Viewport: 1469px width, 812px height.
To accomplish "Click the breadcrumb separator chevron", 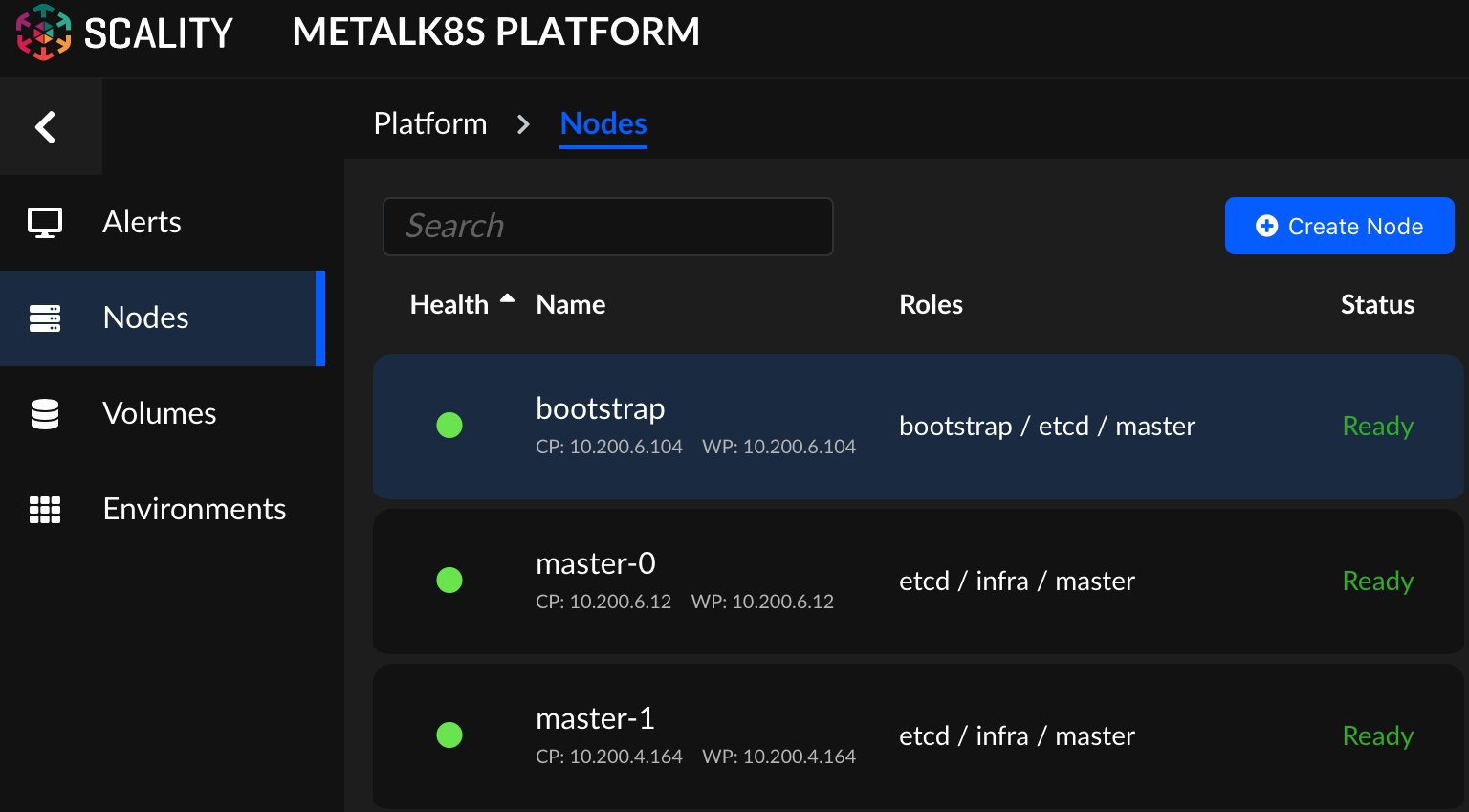I will tap(523, 124).
